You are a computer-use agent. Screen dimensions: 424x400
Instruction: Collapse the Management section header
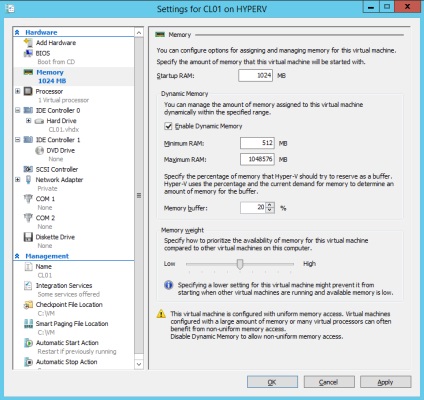pos(17,256)
